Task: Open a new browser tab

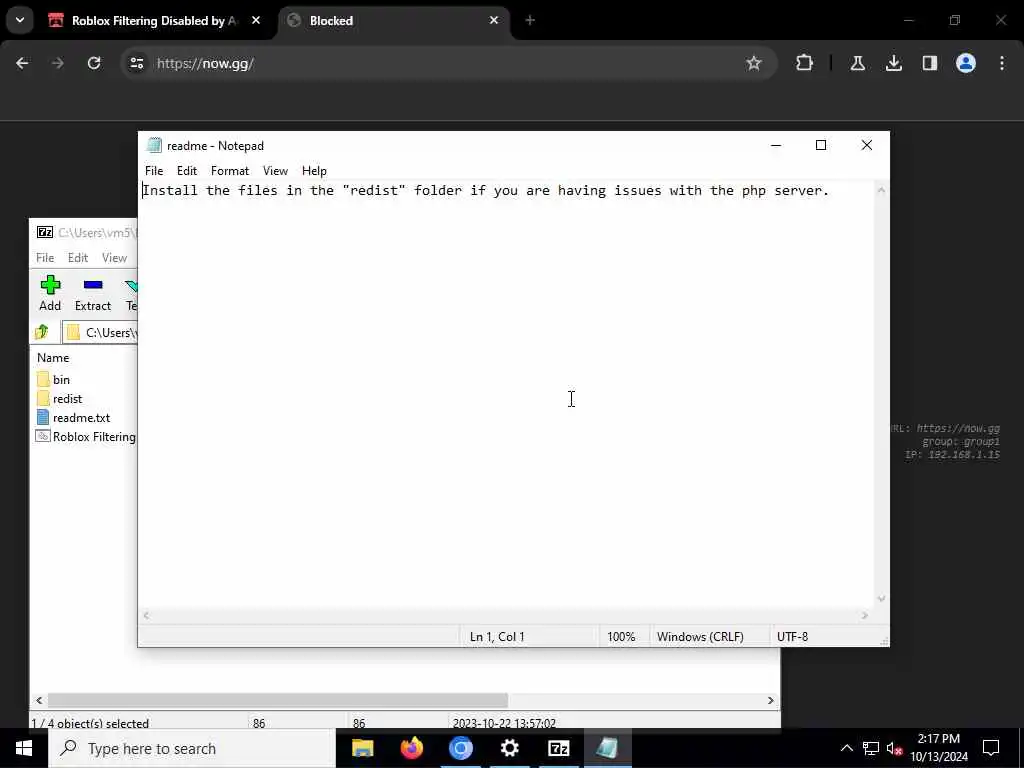Action: coord(530,21)
